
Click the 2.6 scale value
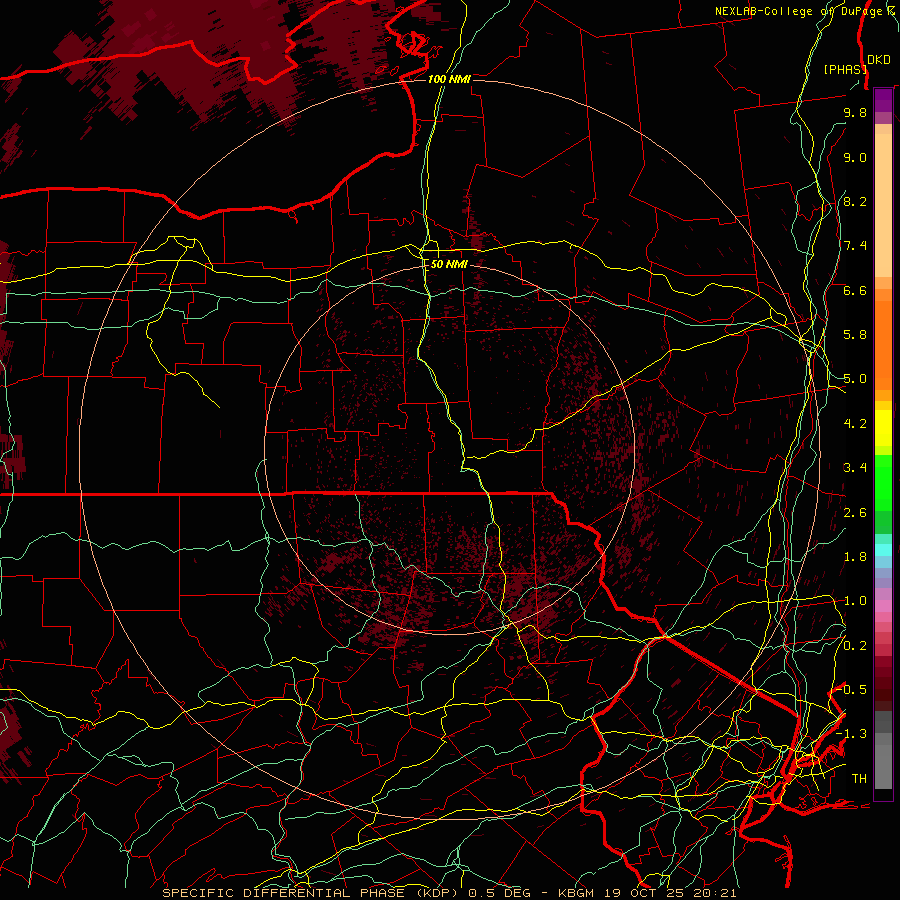coord(855,513)
